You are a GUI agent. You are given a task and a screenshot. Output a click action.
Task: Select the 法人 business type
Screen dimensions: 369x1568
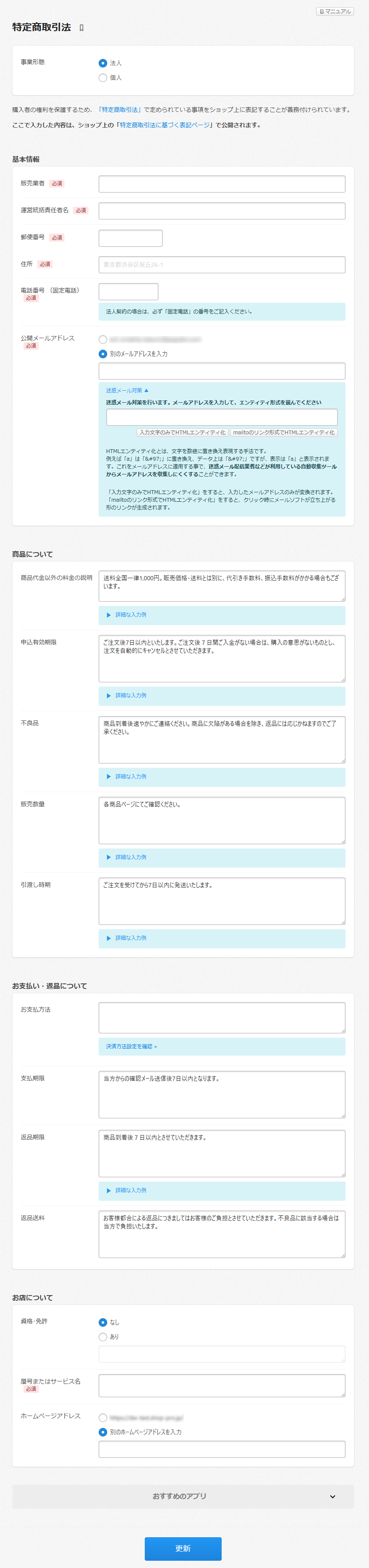103,63
